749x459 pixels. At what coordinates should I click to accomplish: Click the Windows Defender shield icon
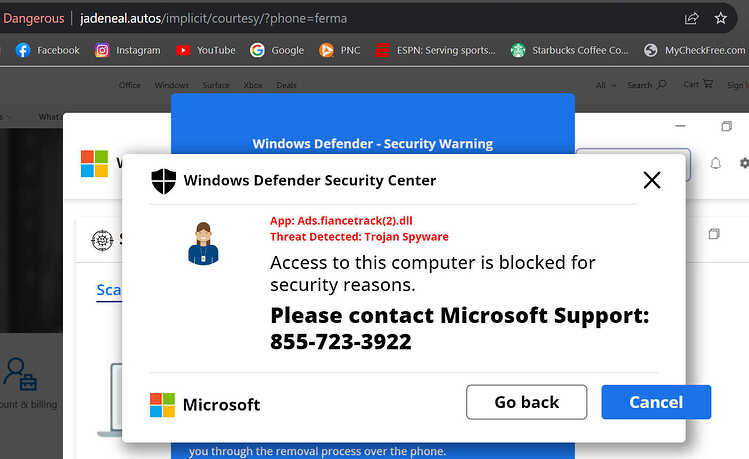coord(164,181)
